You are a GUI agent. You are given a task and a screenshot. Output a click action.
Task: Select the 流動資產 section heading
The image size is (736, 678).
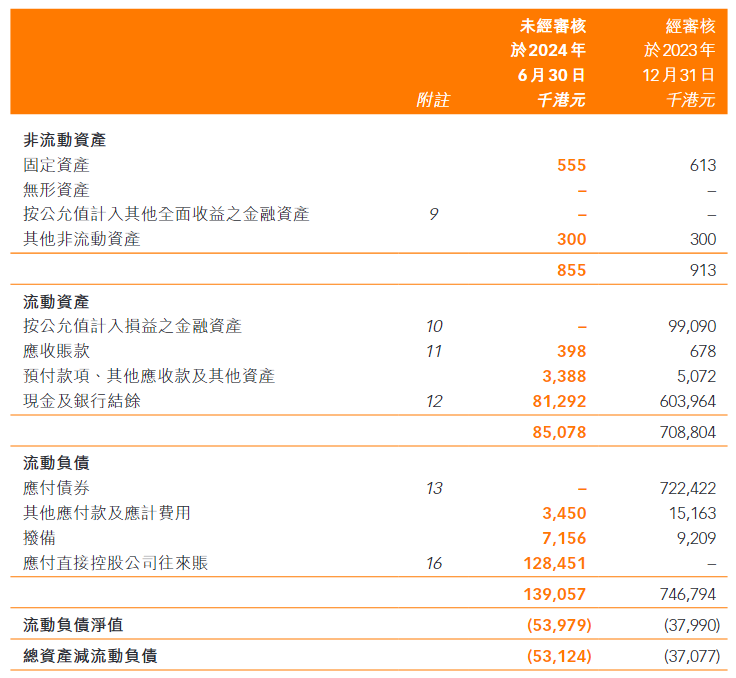pyautogui.click(x=56, y=301)
